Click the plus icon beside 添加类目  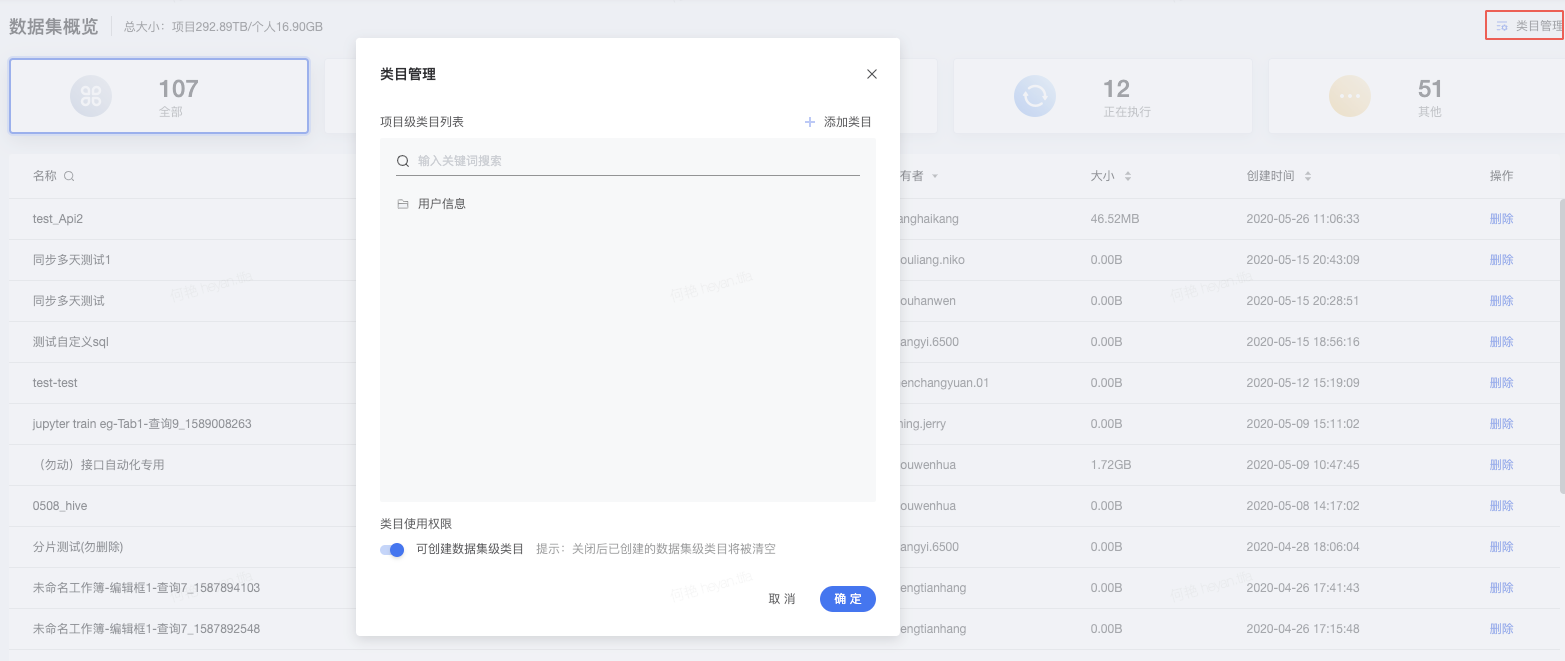[x=810, y=122]
